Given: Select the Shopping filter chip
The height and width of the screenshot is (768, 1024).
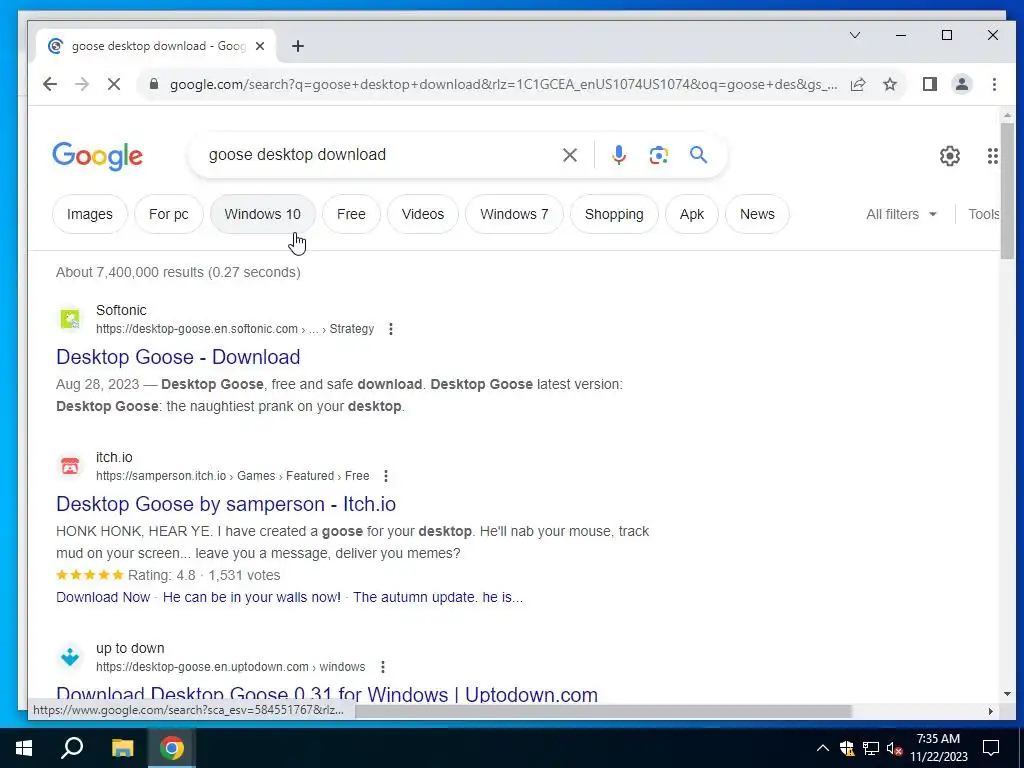Looking at the screenshot, I should [614, 214].
